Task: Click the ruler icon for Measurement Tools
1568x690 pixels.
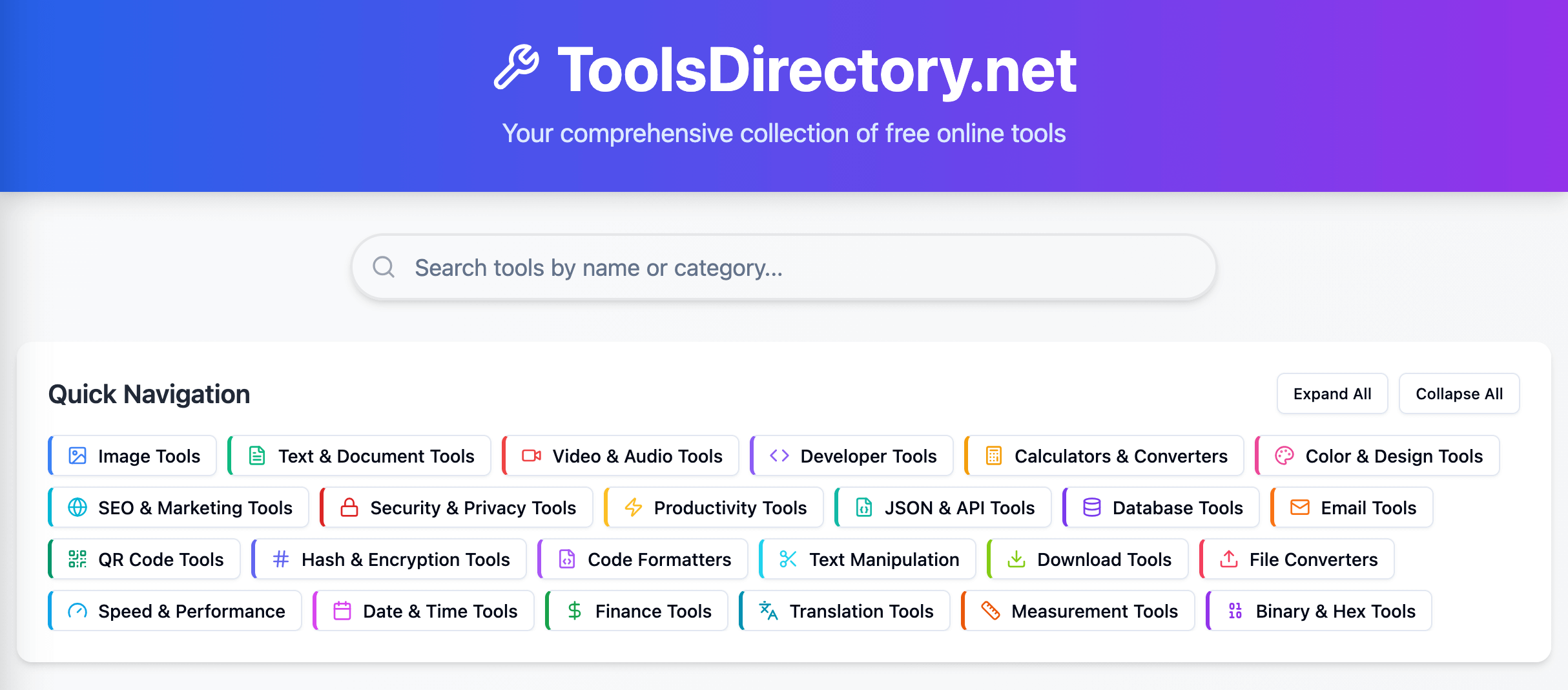Action: [x=991, y=611]
